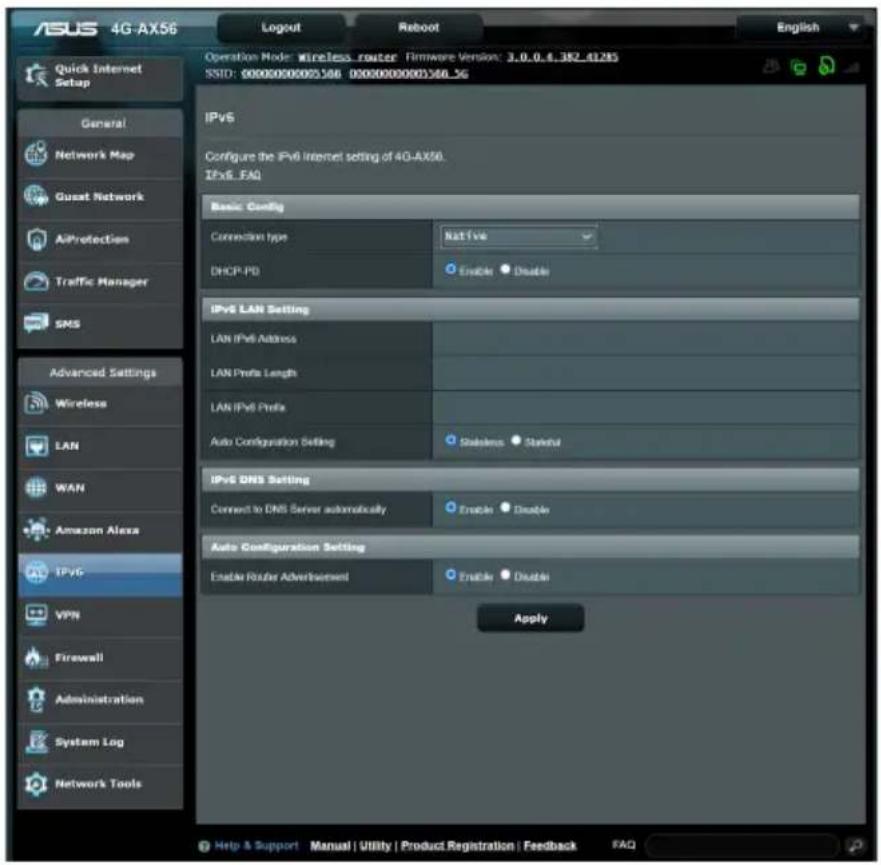The image size is (881, 865).
Task: Click the FAQ search input field
Action: click(x=743, y=845)
